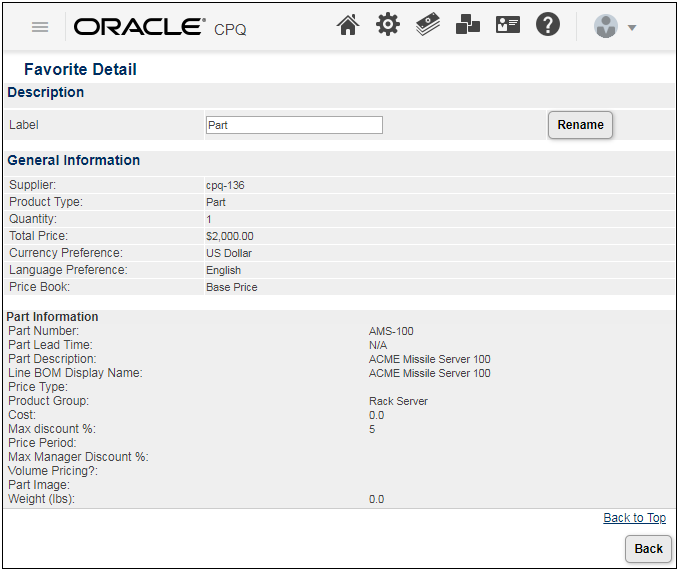The width and height of the screenshot is (679, 571).
Task: Select the supplier value cpq-136
Action: point(225,185)
